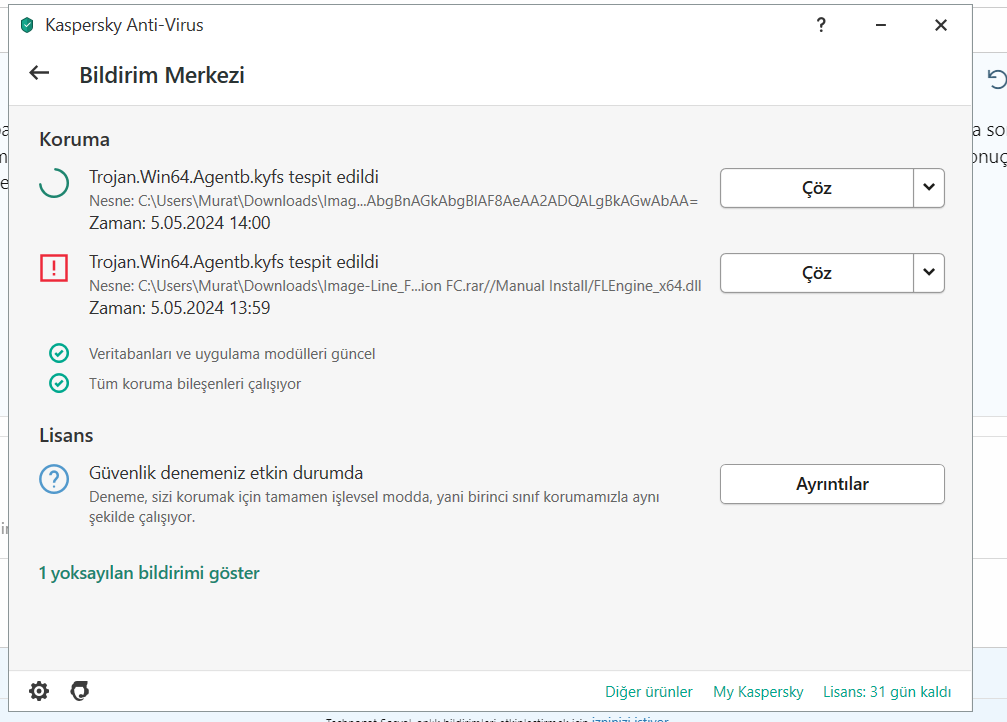
Task: Click green check icon beside Veritabanları status
Action: coord(59,353)
